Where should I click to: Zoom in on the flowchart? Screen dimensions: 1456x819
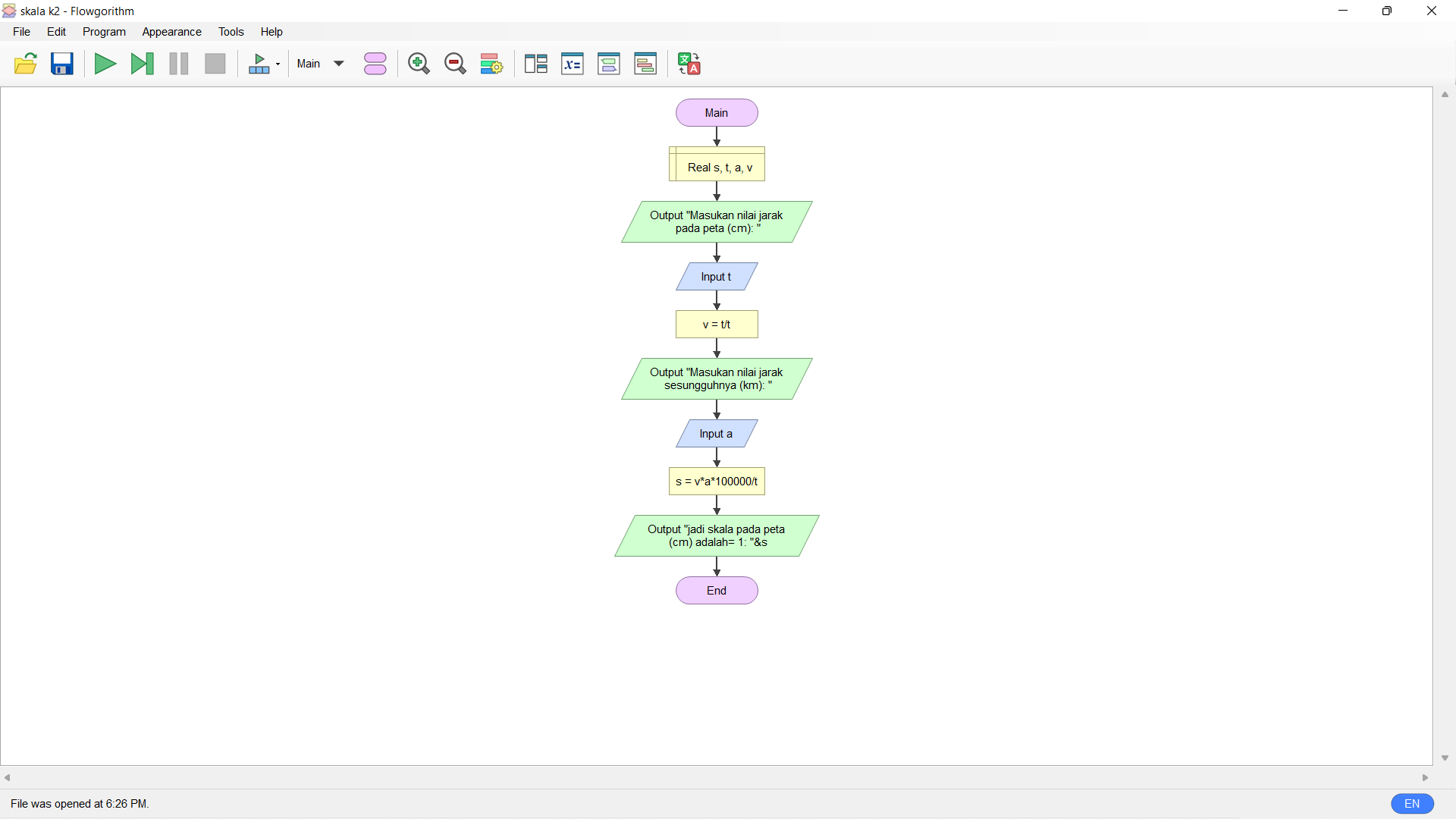419,64
